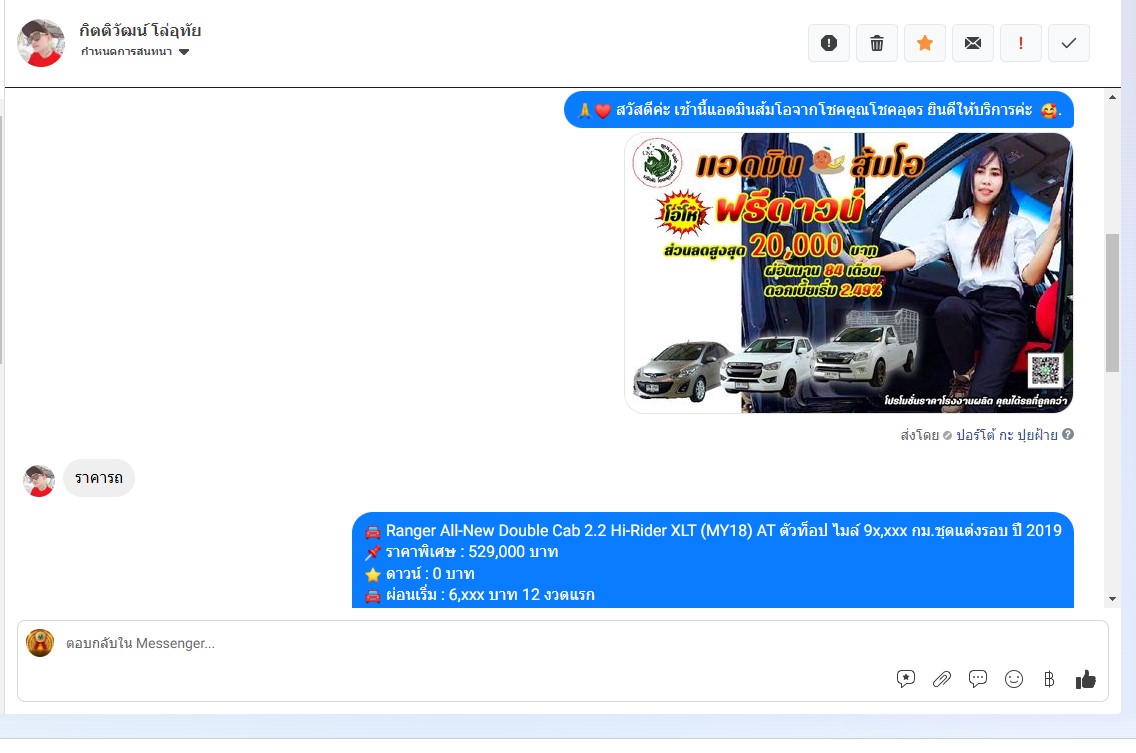Send a thumbs up like

pyautogui.click(x=1086, y=679)
